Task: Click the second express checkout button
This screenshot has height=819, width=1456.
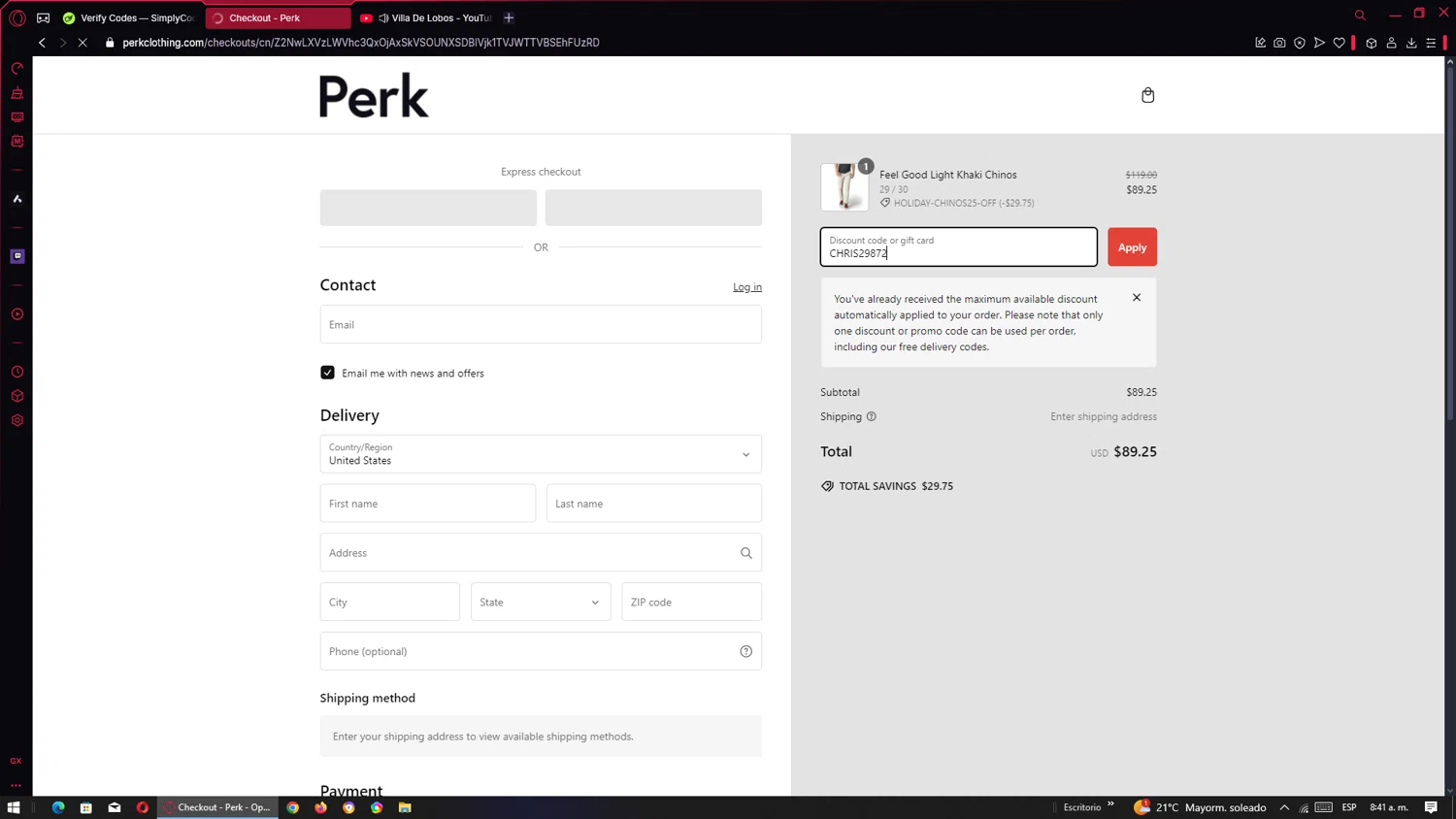Action: [x=653, y=208]
